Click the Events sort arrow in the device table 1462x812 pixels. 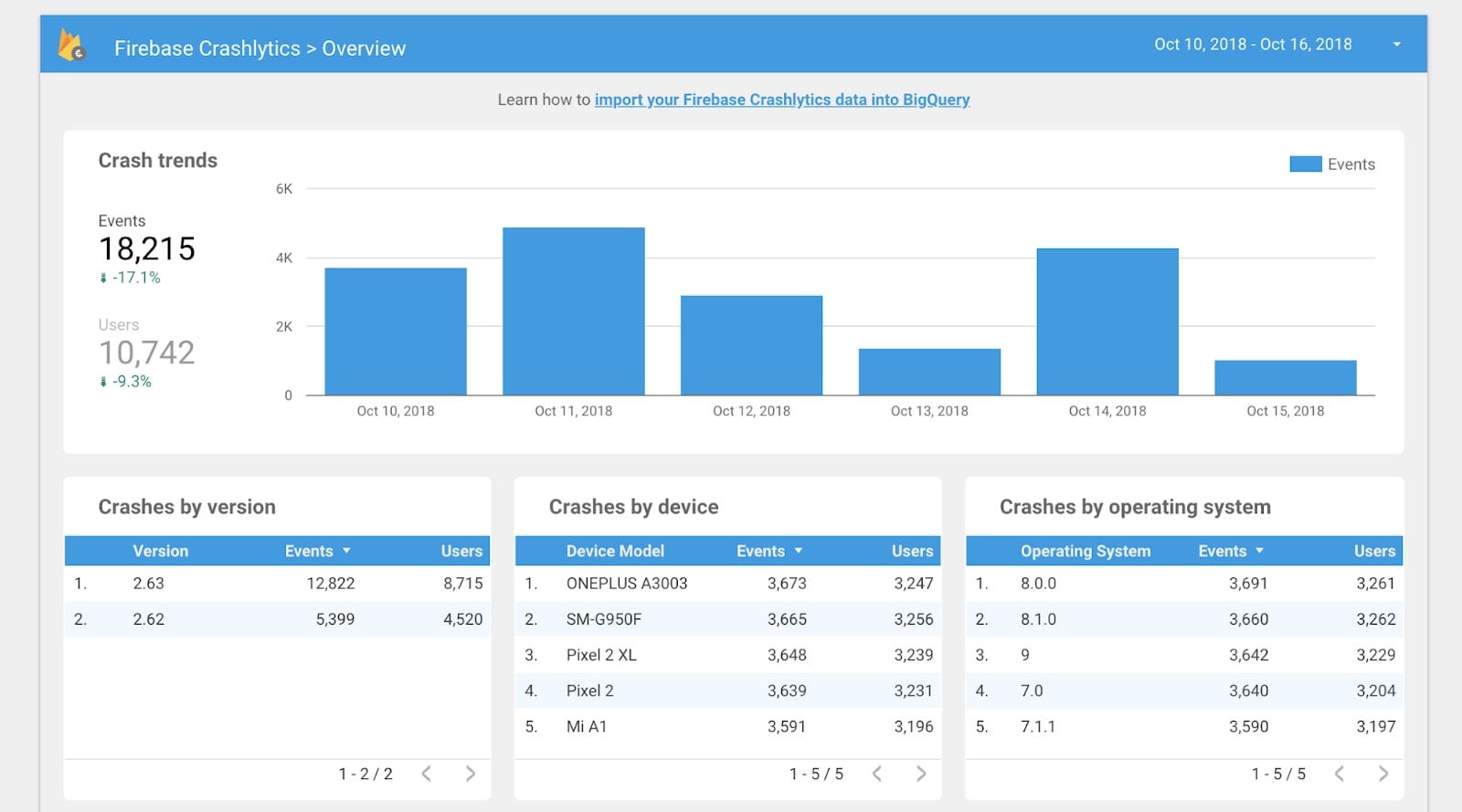point(799,551)
